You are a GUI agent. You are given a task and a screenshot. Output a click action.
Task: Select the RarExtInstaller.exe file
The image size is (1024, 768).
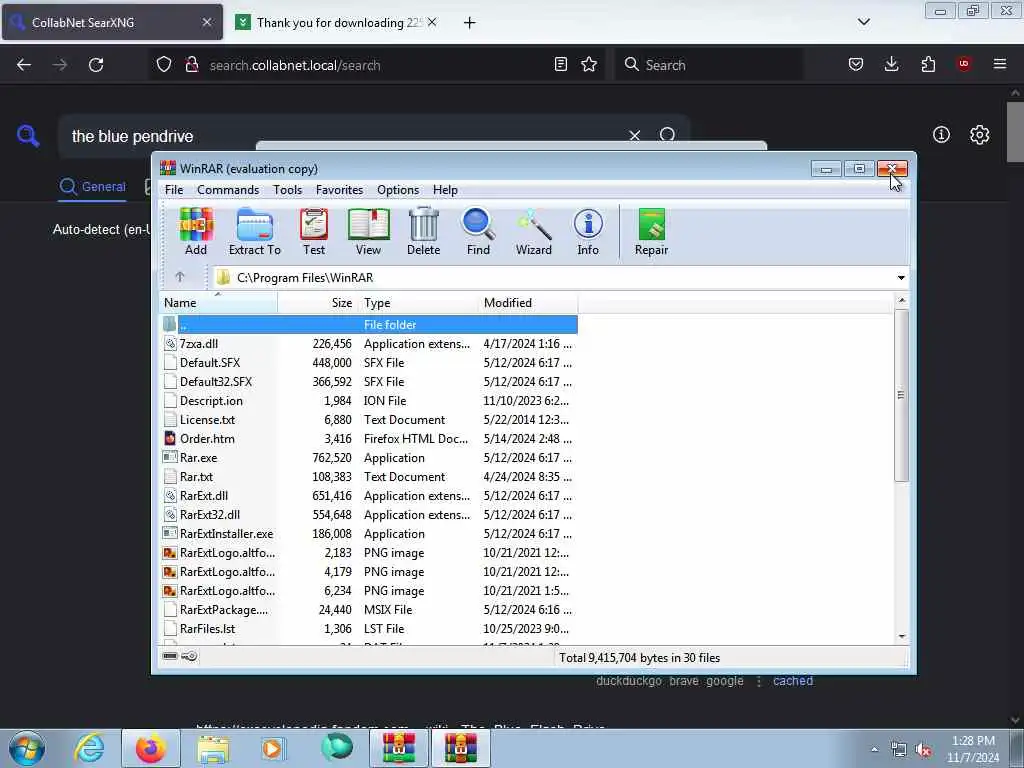point(369,534)
